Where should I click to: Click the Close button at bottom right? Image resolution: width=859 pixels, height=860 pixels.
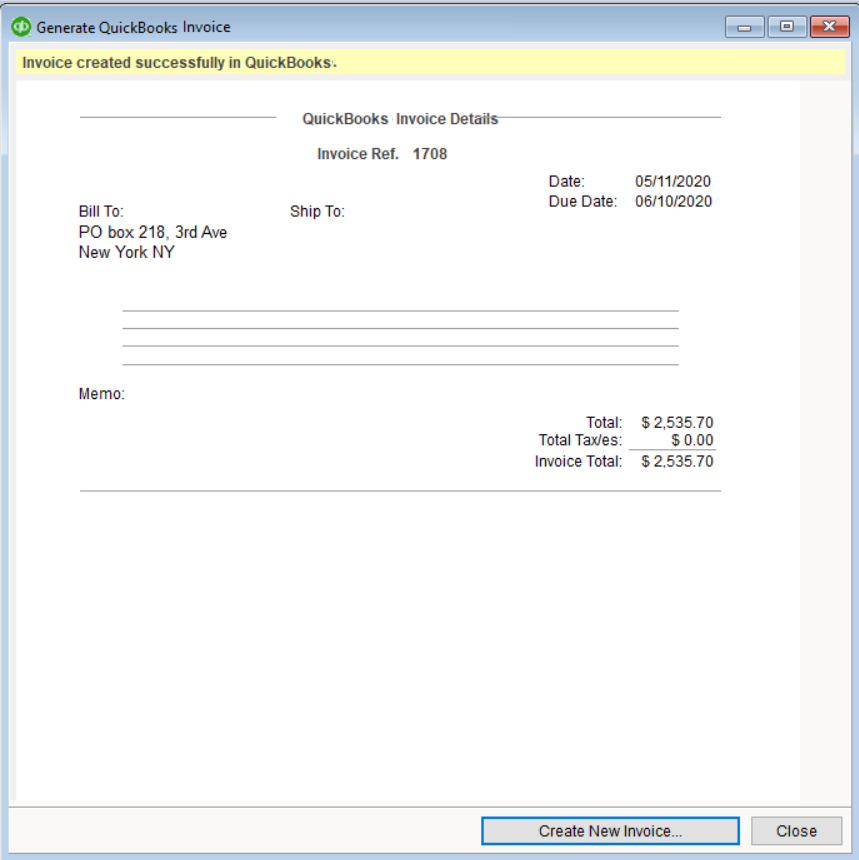pyautogui.click(x=796, y=831)
